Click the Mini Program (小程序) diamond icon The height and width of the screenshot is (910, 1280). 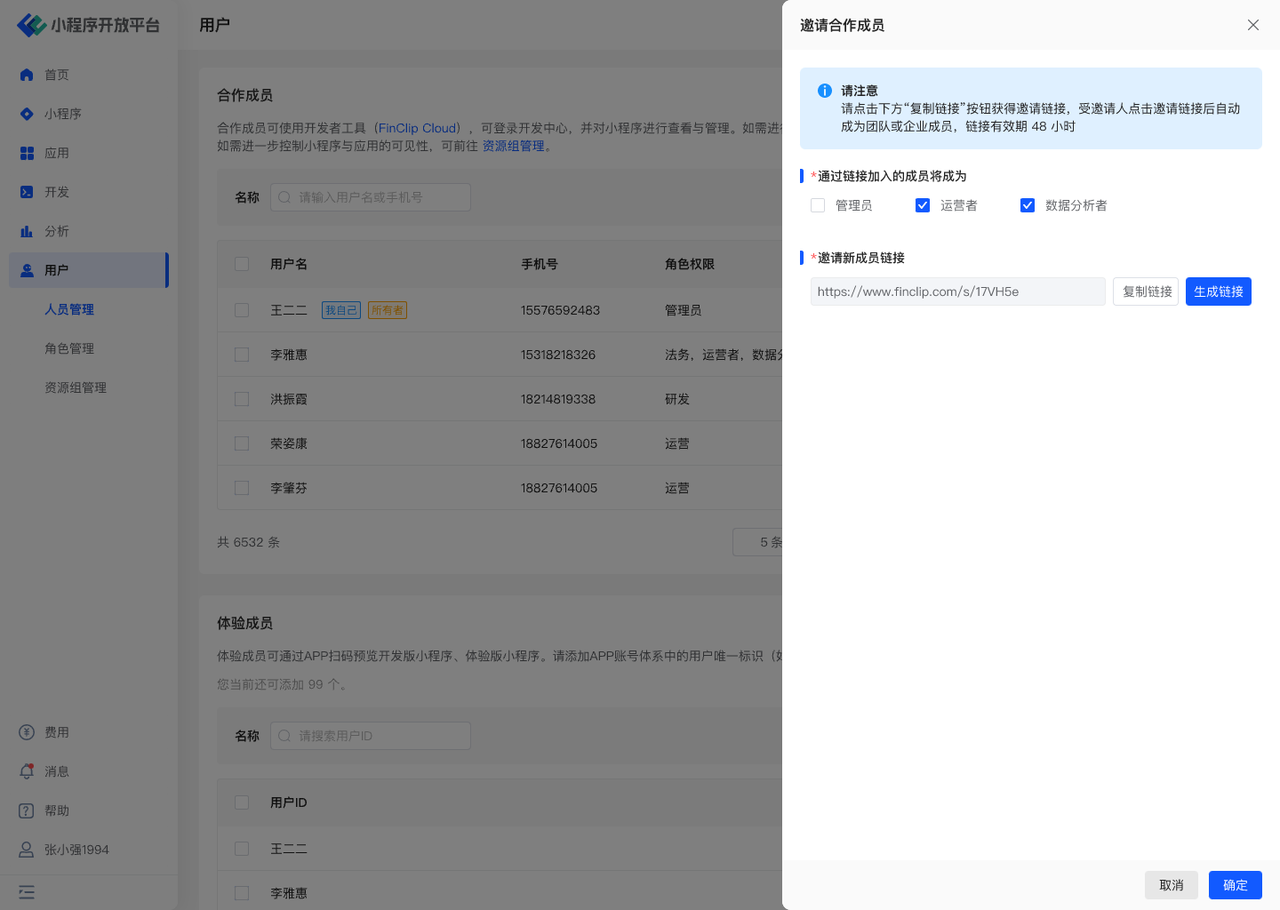pos(27,114)
